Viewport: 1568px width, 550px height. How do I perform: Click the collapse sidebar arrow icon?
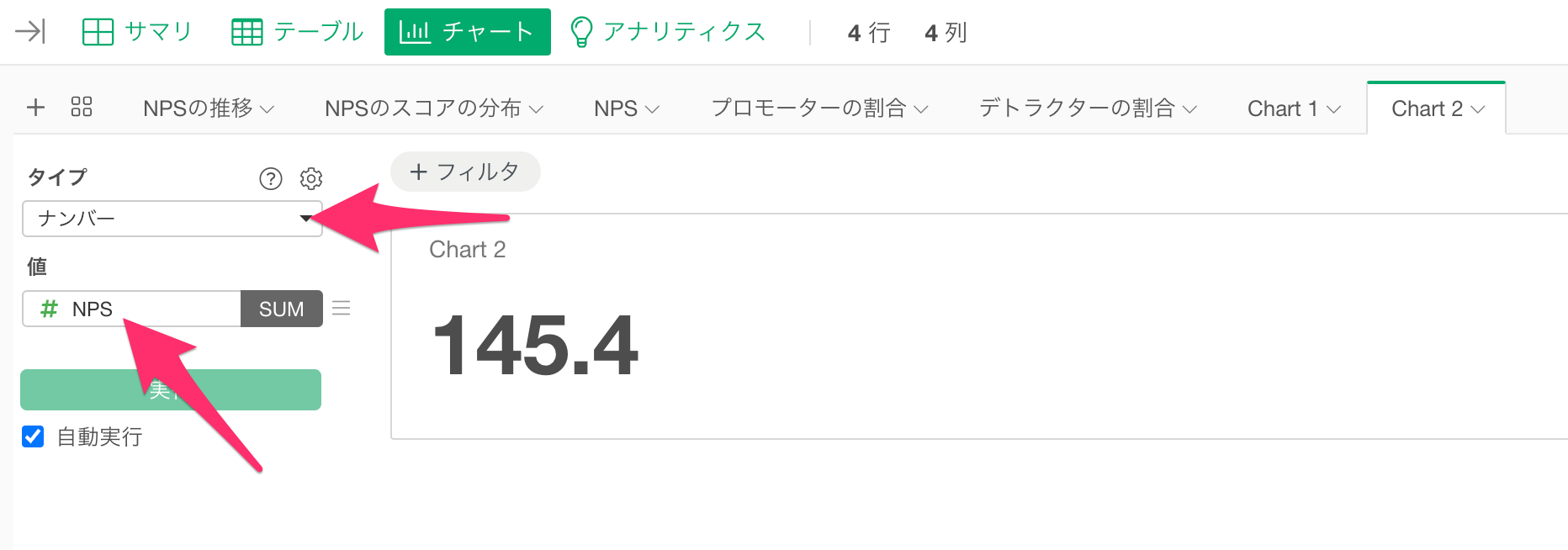coord(30,32)
